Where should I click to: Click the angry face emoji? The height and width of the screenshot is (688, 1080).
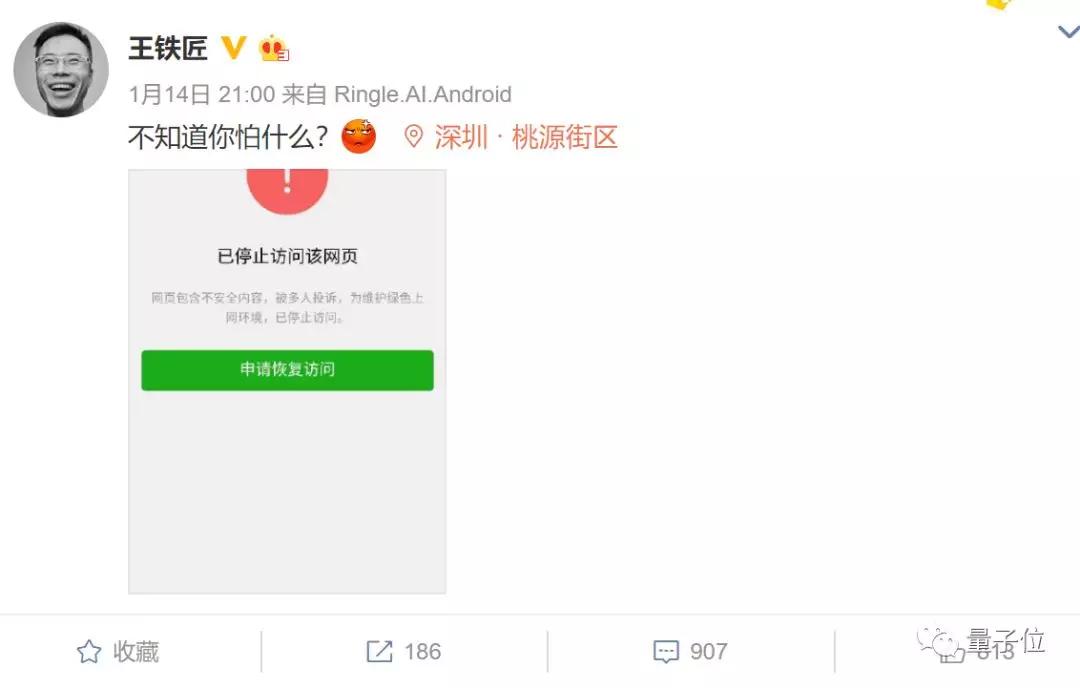pyautogui.click(x=359, y=136)
